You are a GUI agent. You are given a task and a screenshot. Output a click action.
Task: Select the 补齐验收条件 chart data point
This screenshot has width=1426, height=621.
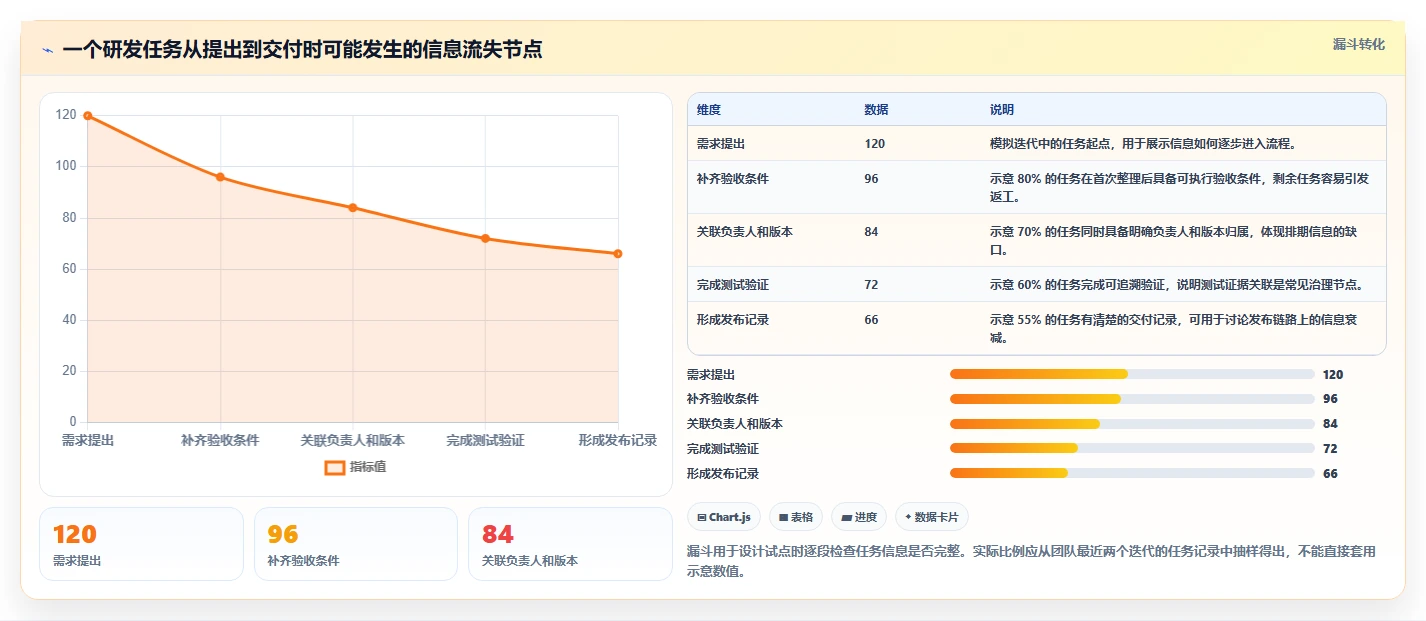(x=220, y=177)
